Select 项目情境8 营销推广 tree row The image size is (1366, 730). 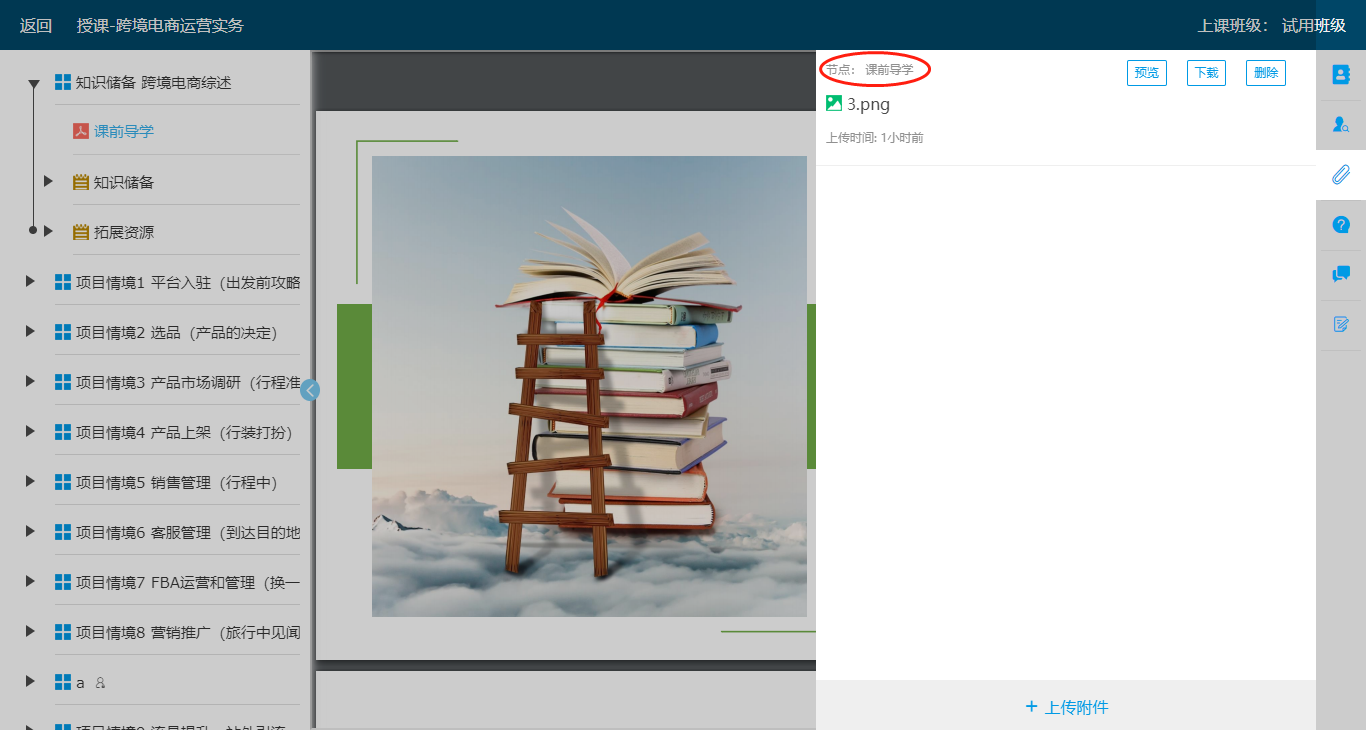pyautogui.click(x=188, y=632)
